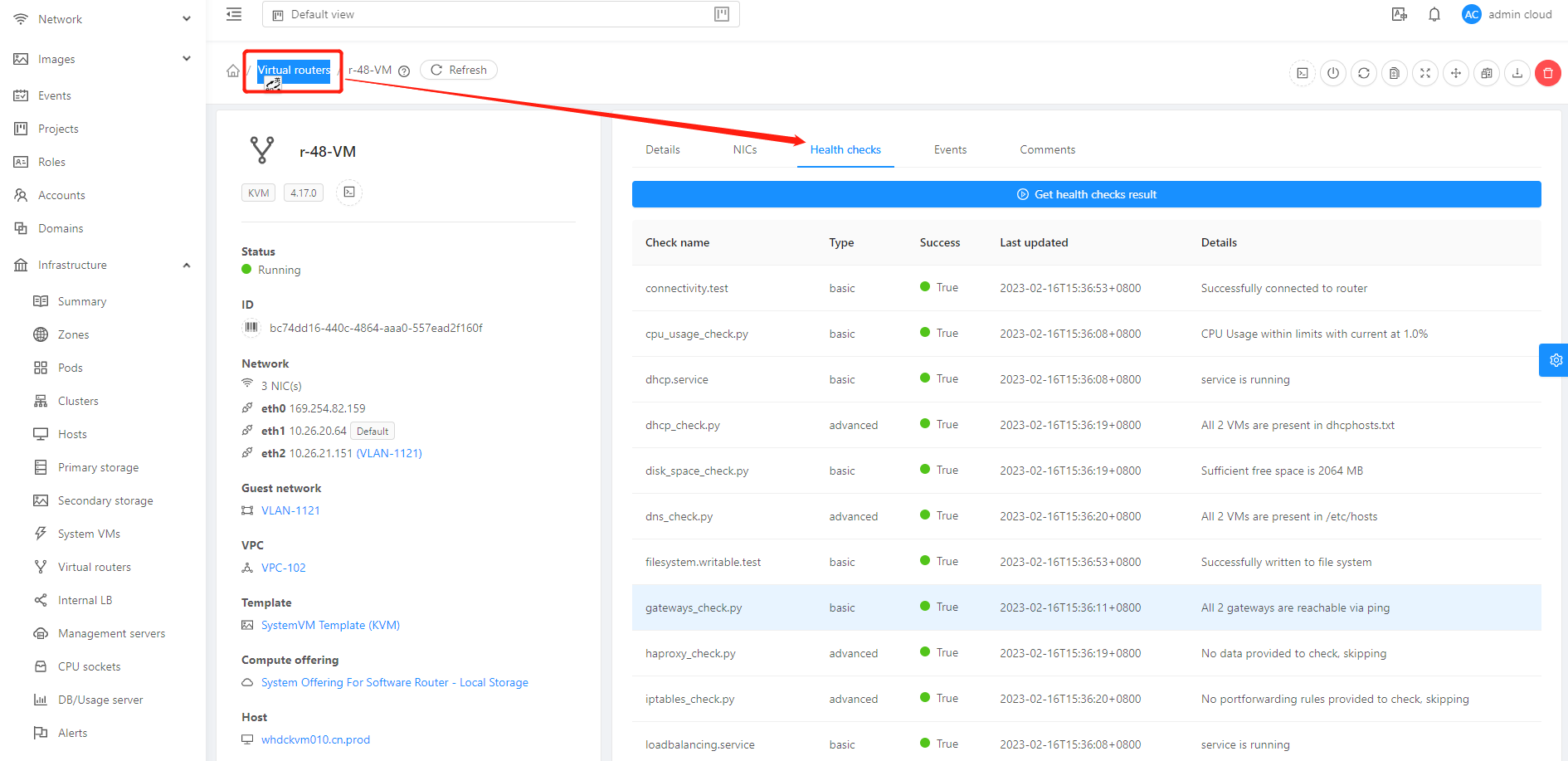The image size is (1568, 761).
Task: Expand the Network sidebar menu
Action: click(103, 19)
